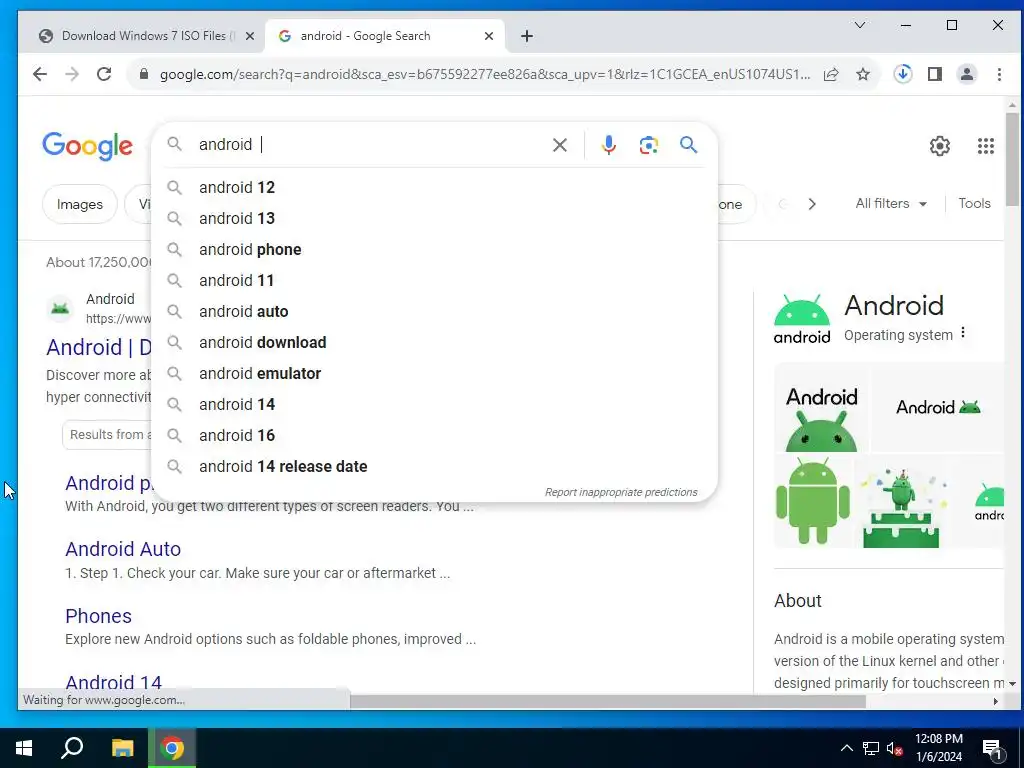Bookmark this page with the star icon
The width and height of the screenshot is (1024, 768).
(863, 74)
